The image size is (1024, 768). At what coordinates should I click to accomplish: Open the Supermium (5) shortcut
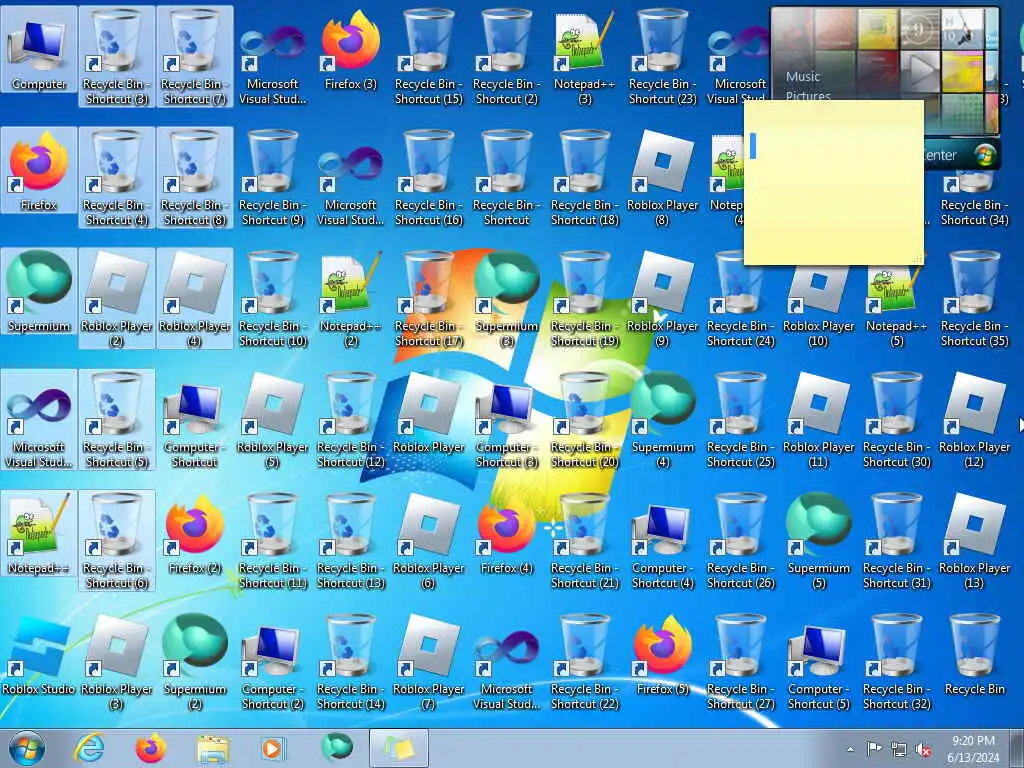(x=818, y=541)
